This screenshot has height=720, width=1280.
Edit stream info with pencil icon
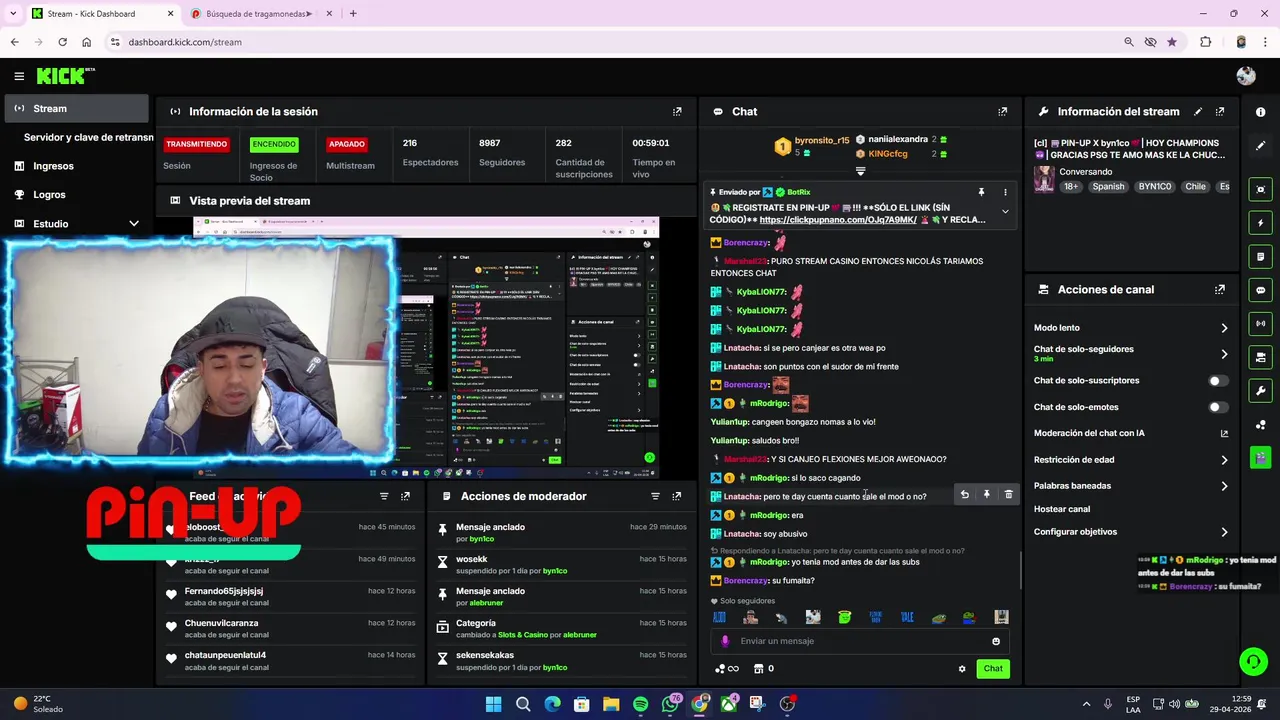[x=1198, y=112]
